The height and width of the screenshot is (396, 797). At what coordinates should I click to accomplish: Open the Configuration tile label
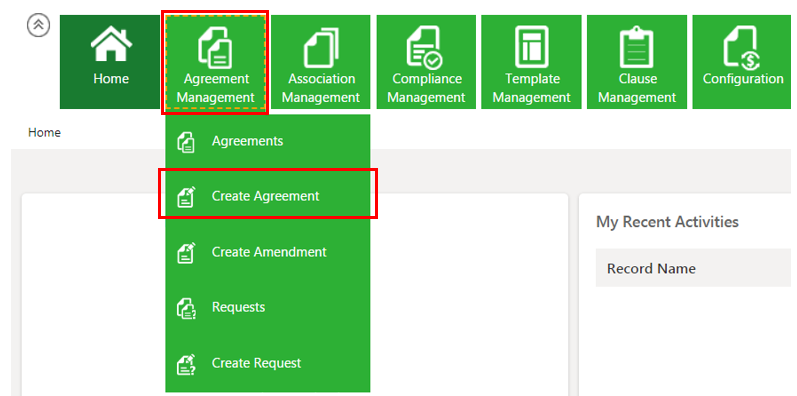[x=743, y=79]
